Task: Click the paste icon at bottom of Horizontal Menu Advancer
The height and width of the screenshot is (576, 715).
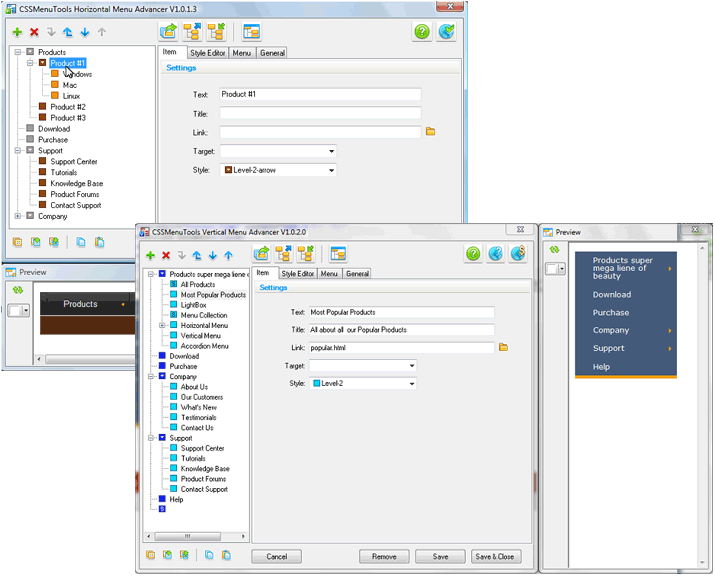Action: pos(99,242)
